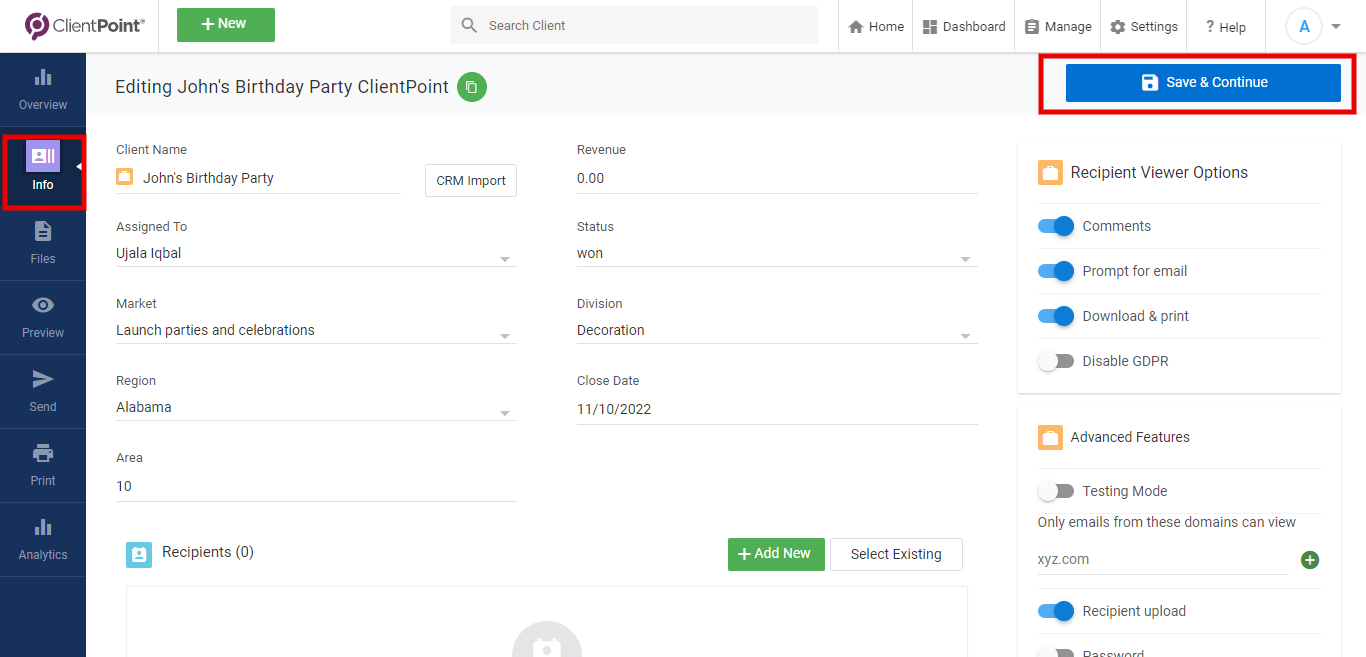Select the Files section from sidebar
The width and height of the screenshot is (1366, 657).
pyautogui.click(x=42, y=243)
